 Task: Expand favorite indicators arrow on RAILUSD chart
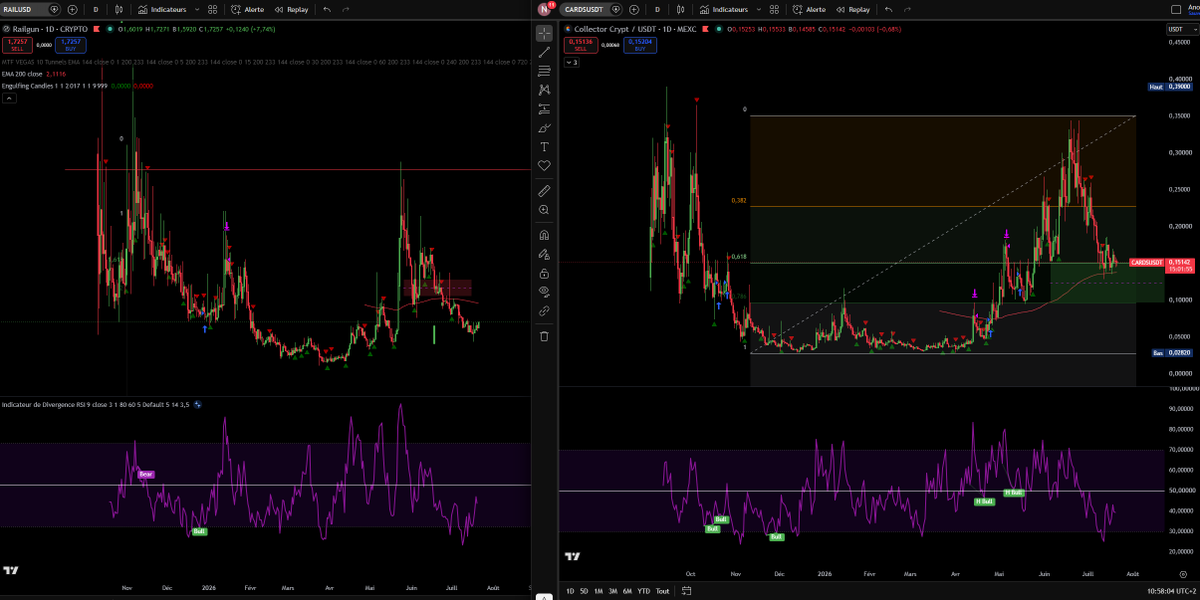[197, 9]
